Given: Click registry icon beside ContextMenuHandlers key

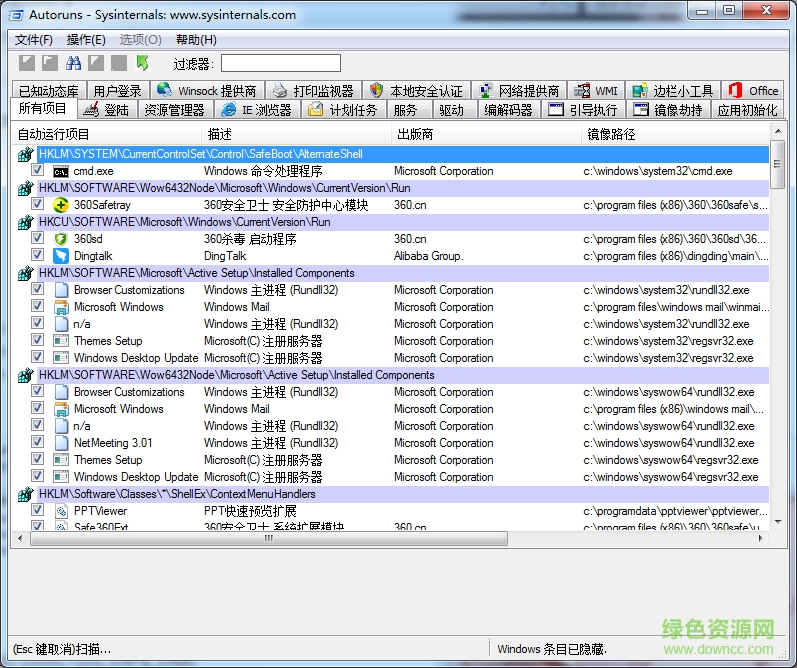Looking at the screenshot, I should pos(25,494).
